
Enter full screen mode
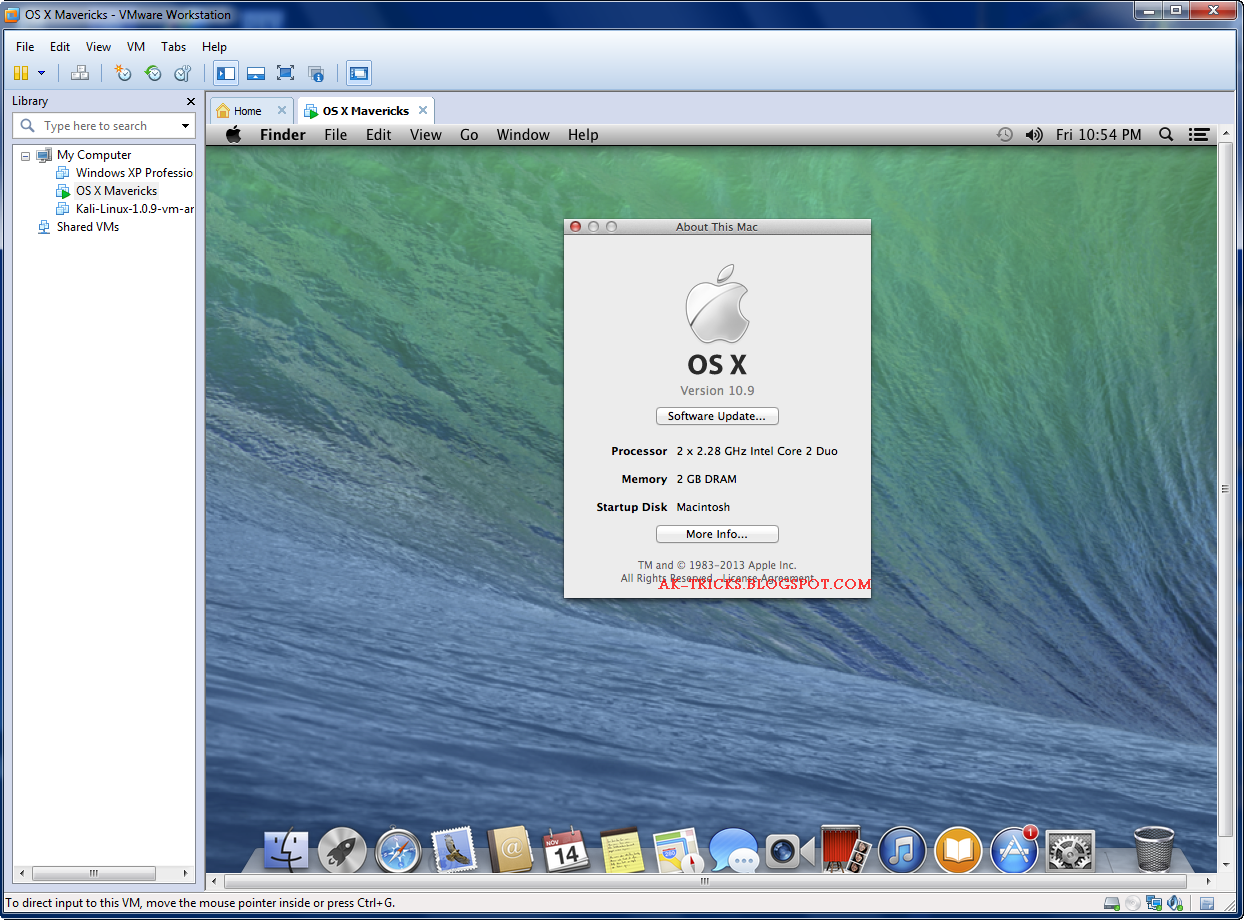(286, 73)
